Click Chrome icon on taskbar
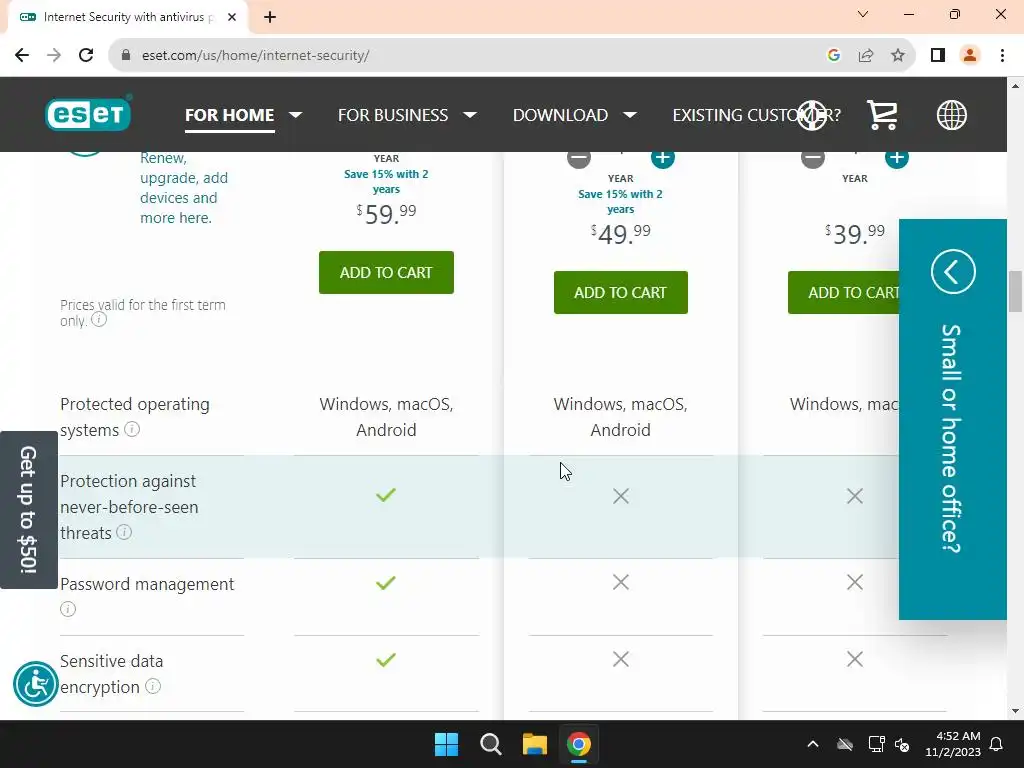Viewport: 1024px width, 768px height. [579, 744]
